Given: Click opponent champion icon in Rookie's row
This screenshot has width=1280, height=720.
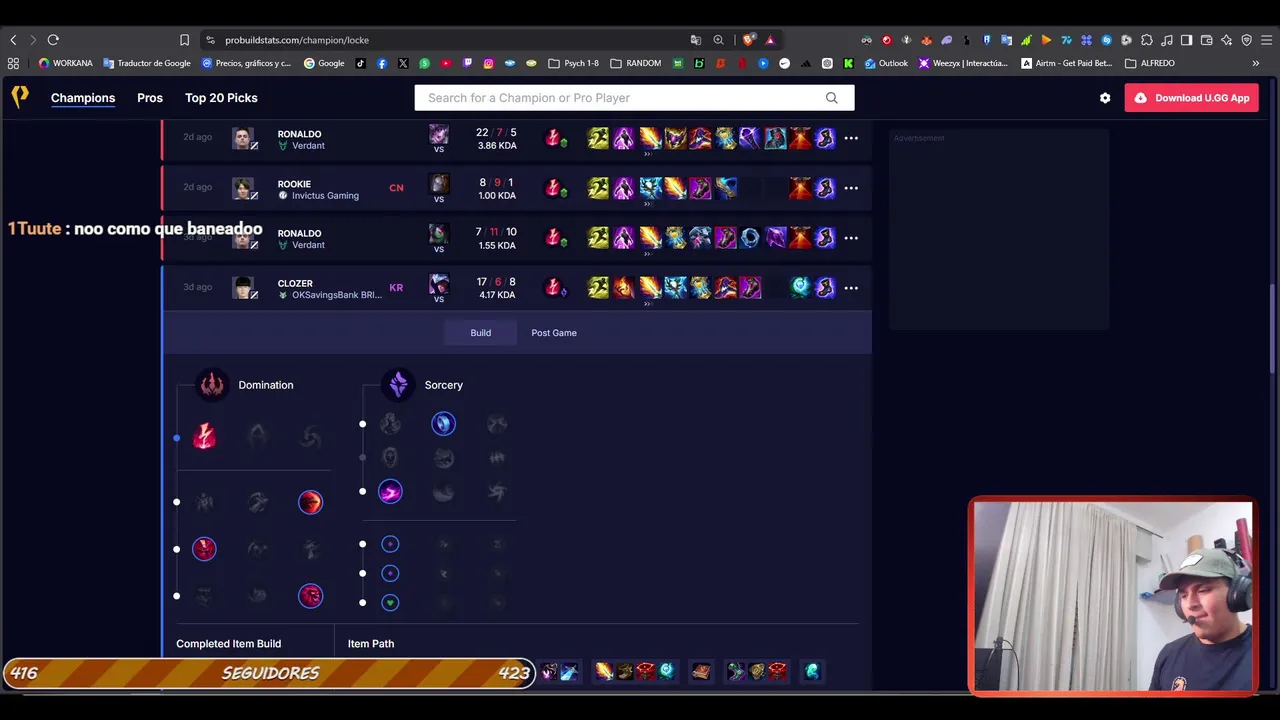Looking at the screenshot, I should pos(439,183).
